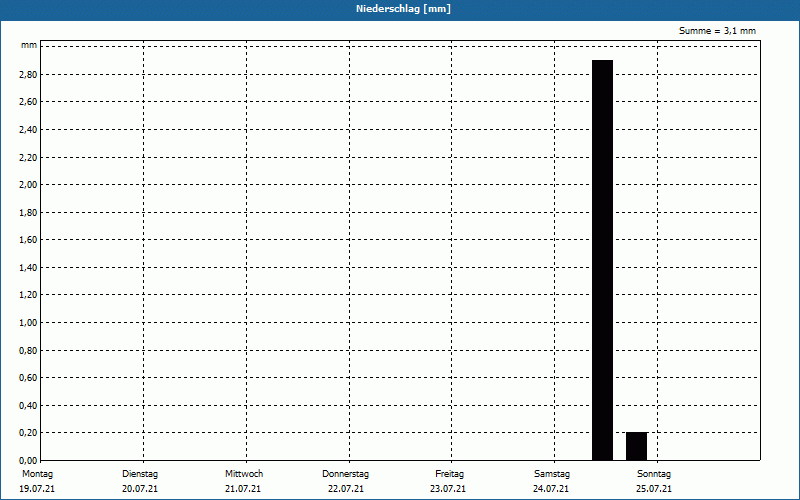This screenshot has width=800, height=500.
Task: Click the Sonntag day label
Action: coord(654,474)
